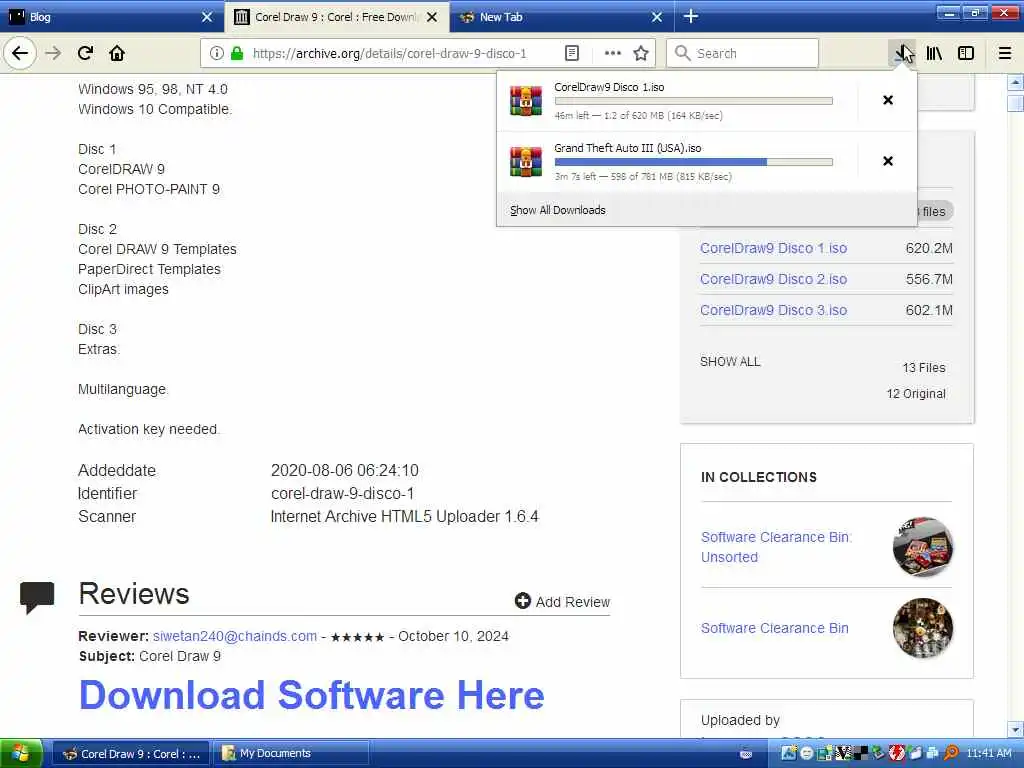Click the Grand Theft Auto III download progress bar
Screen dimensions: 1024x768
point(694,161)
